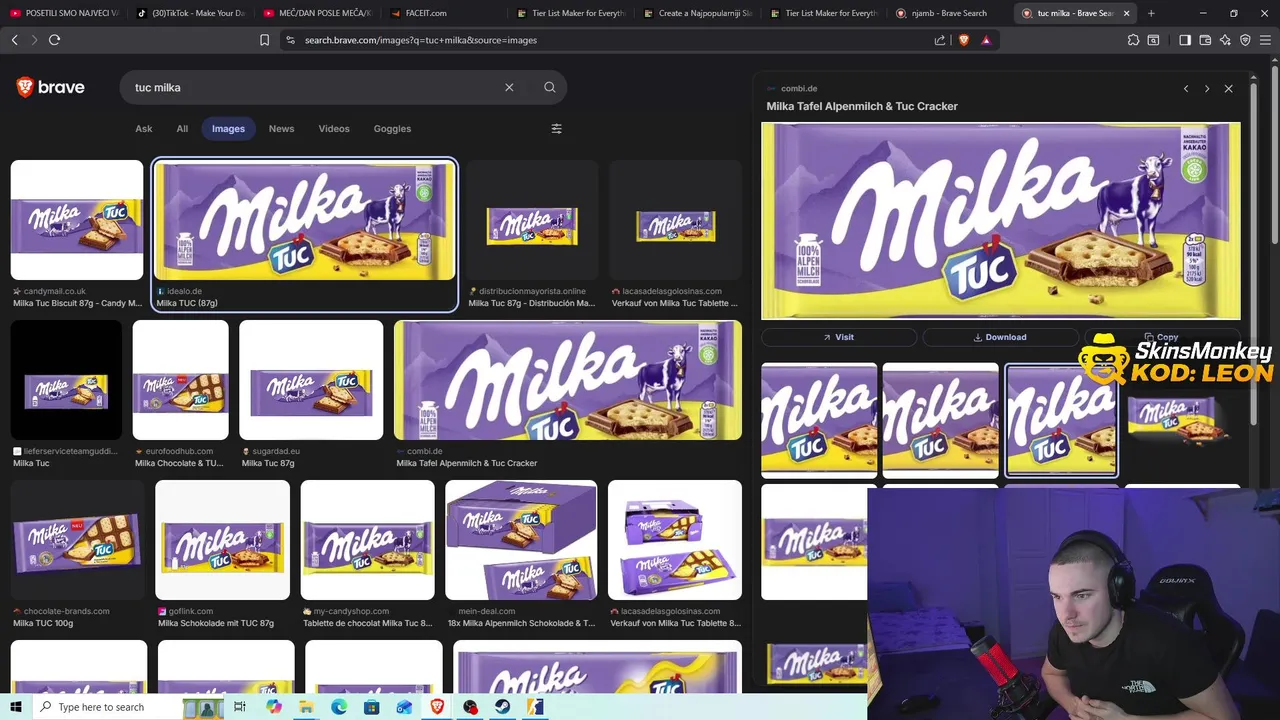The height and width of the screenshot is (720, 1280).
Task: Close the image preview panel
Action: click(1229, 88)
